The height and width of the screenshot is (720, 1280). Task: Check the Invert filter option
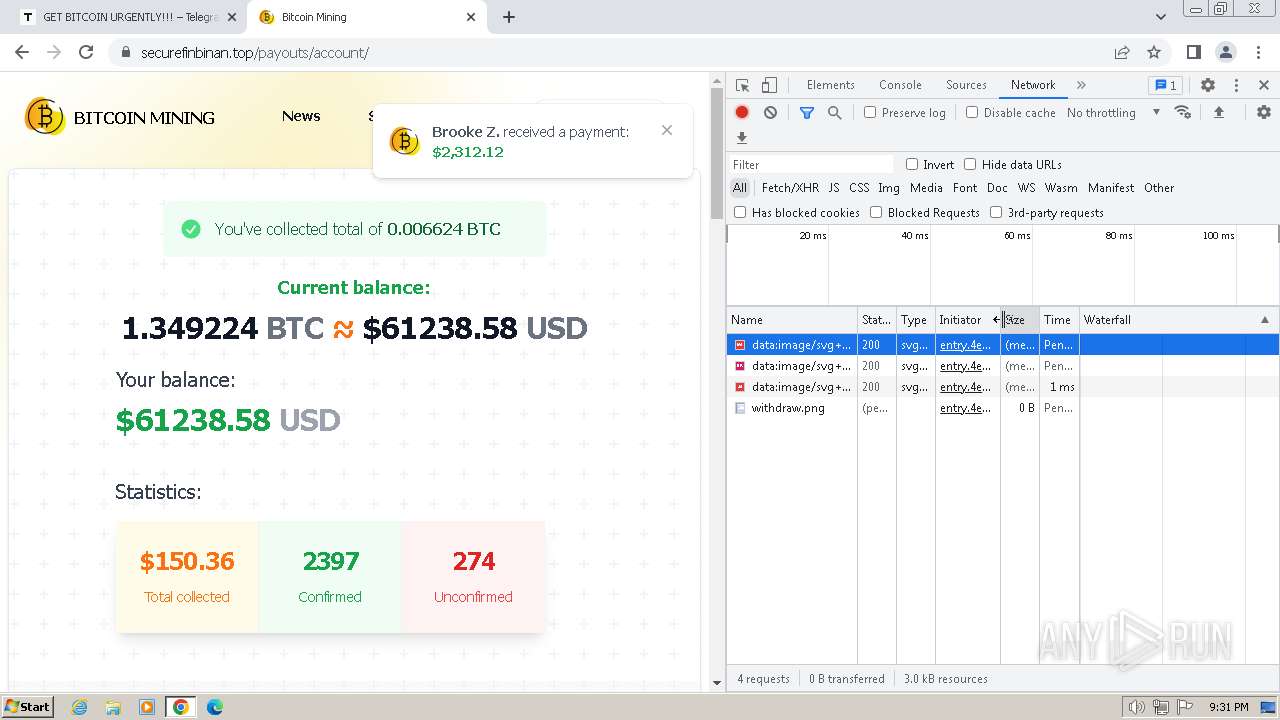click(912, 164)
